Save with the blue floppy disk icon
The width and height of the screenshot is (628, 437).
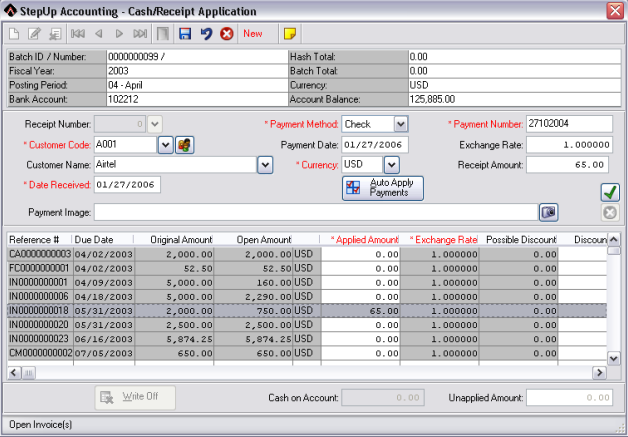(185, 34)
